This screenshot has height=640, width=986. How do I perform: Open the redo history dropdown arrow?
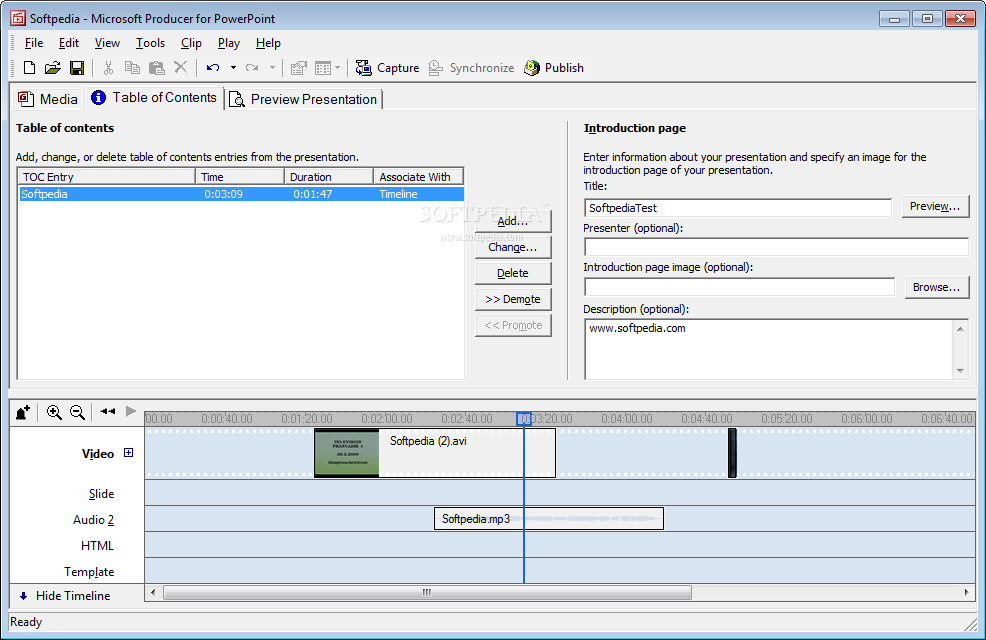point(272,68)
